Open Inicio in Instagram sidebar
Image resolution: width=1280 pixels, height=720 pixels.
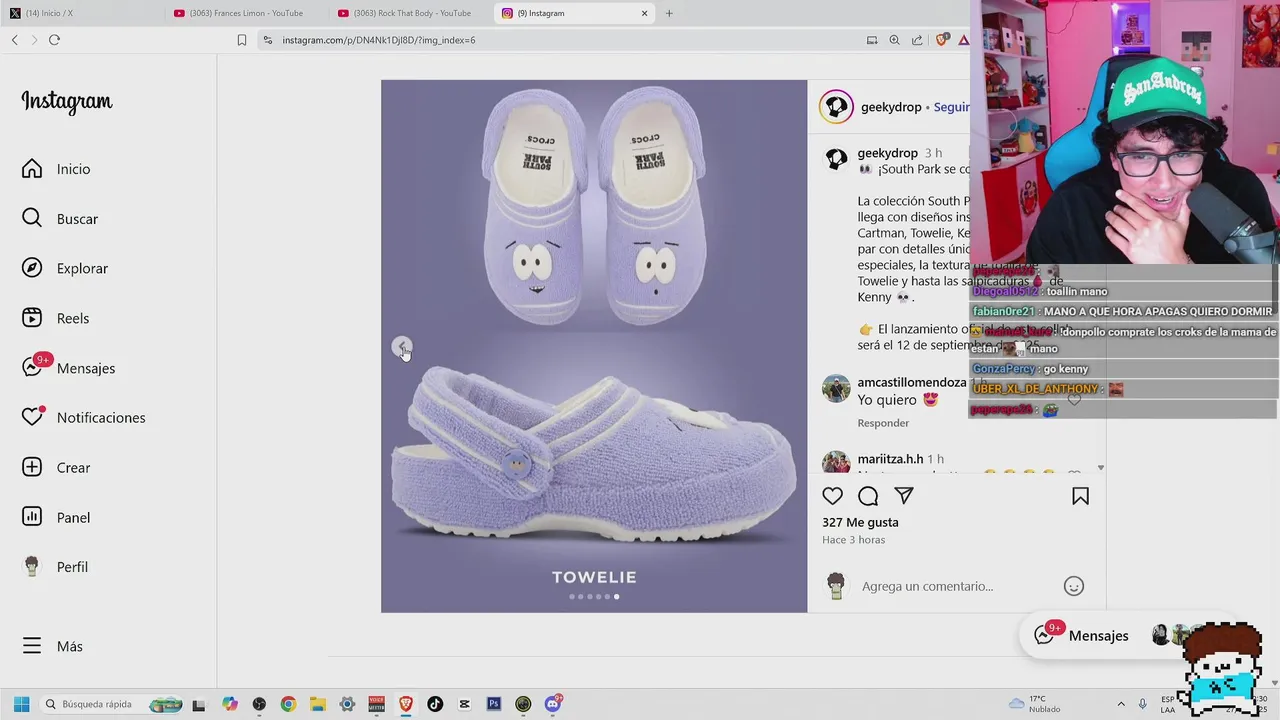pos(57,169)
